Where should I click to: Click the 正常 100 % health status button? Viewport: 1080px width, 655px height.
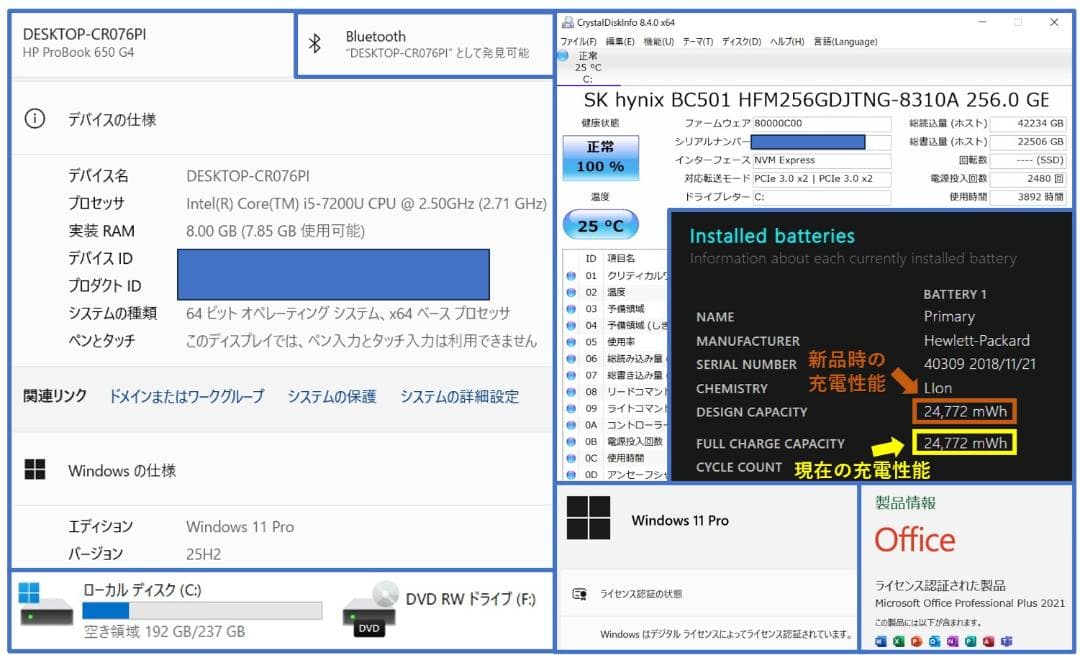point(601,158)
